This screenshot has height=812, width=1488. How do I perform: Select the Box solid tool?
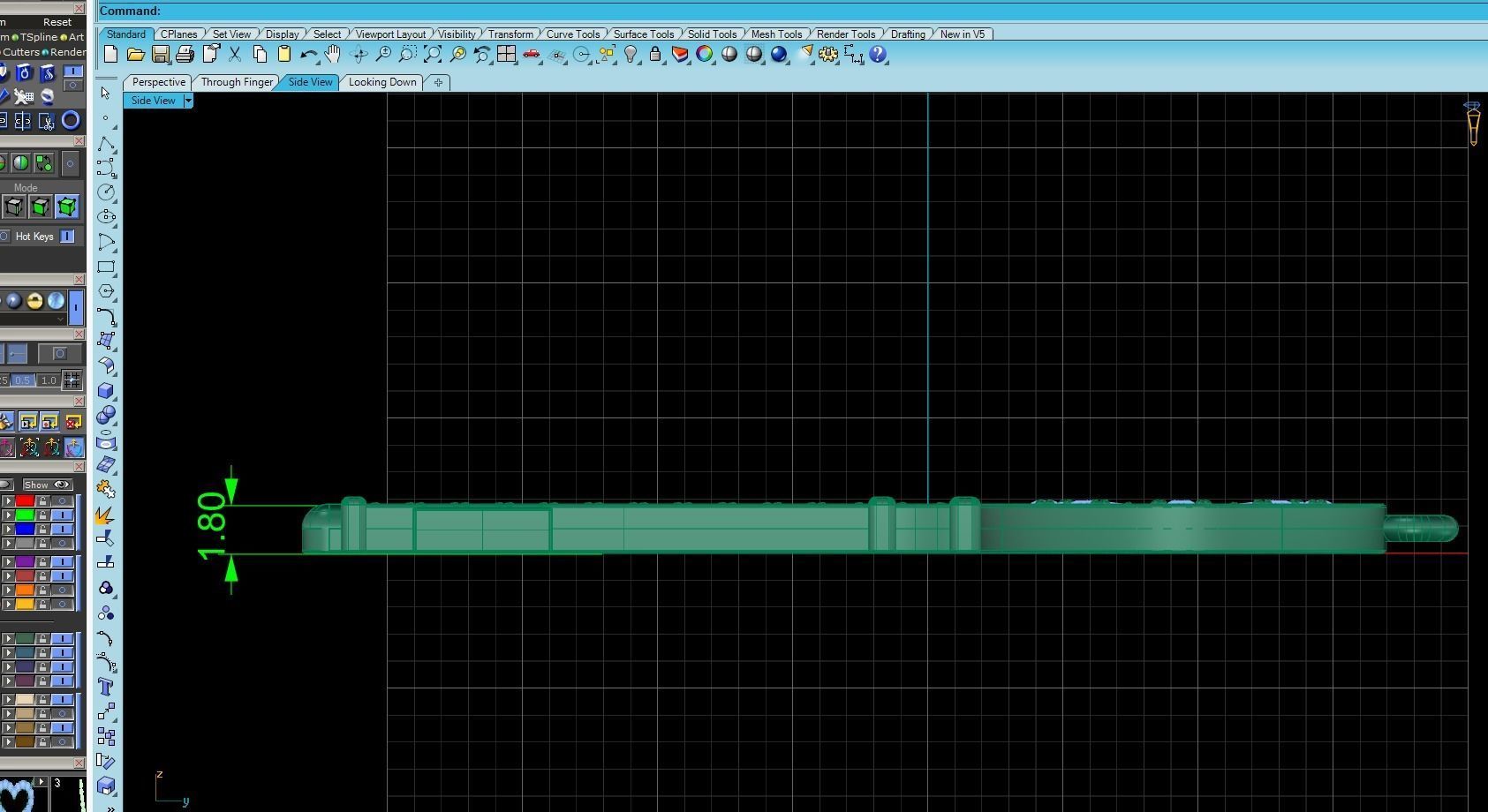coord(106,390)
